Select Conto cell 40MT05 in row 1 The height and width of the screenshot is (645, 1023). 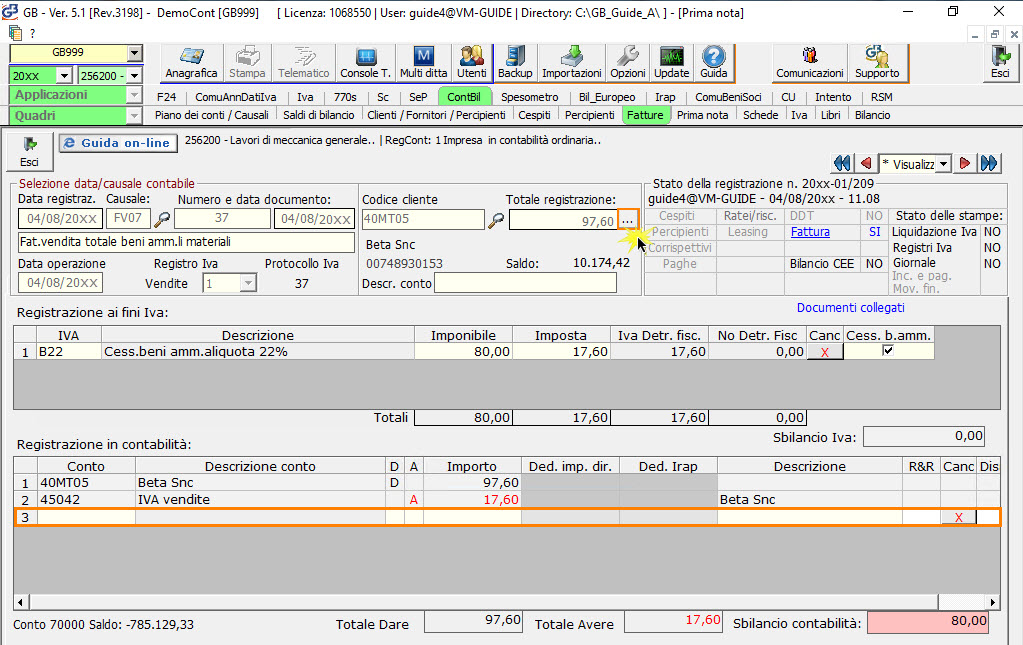(86, 483)
